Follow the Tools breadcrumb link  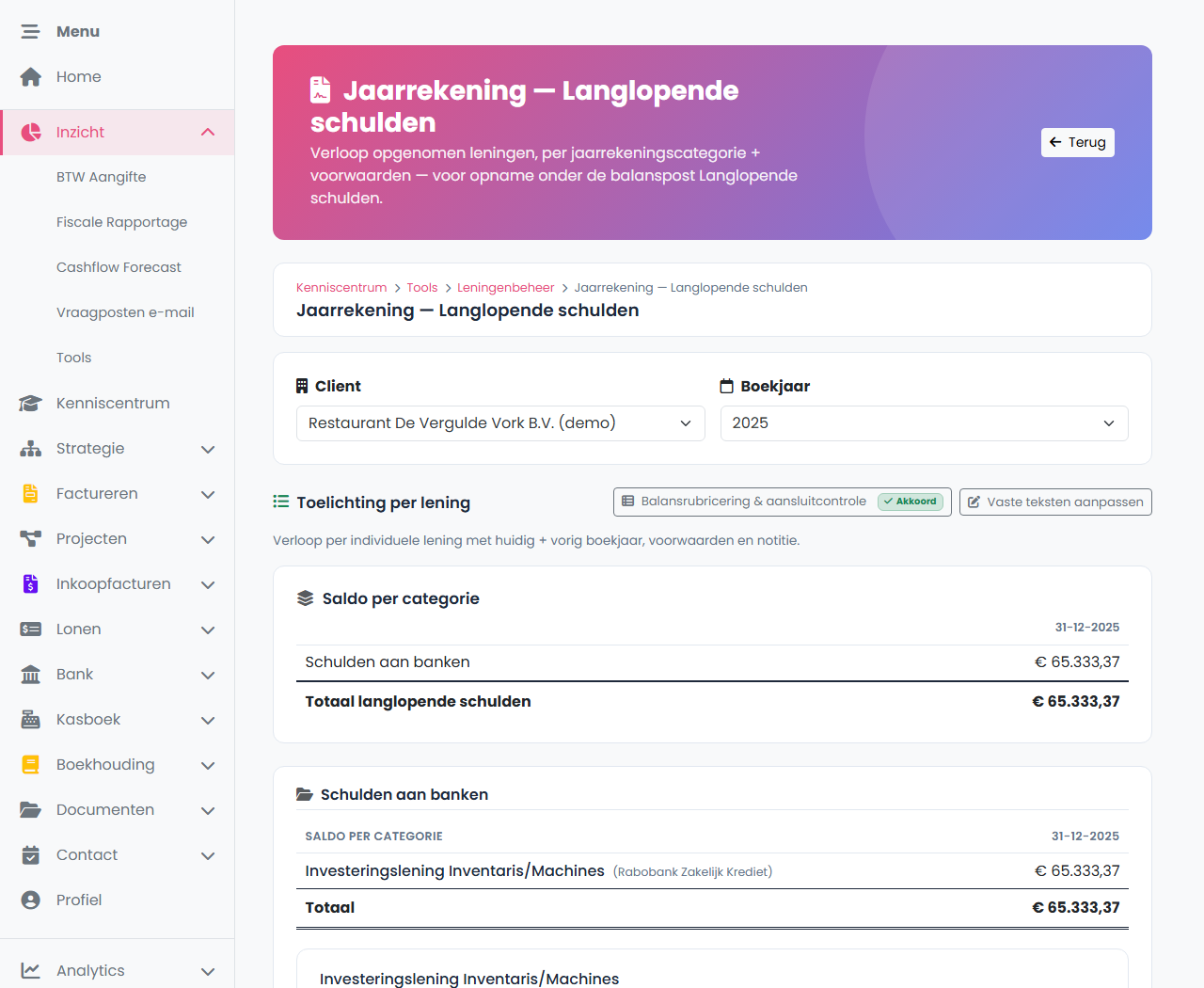pyautogui.click(x=422, y=288)
